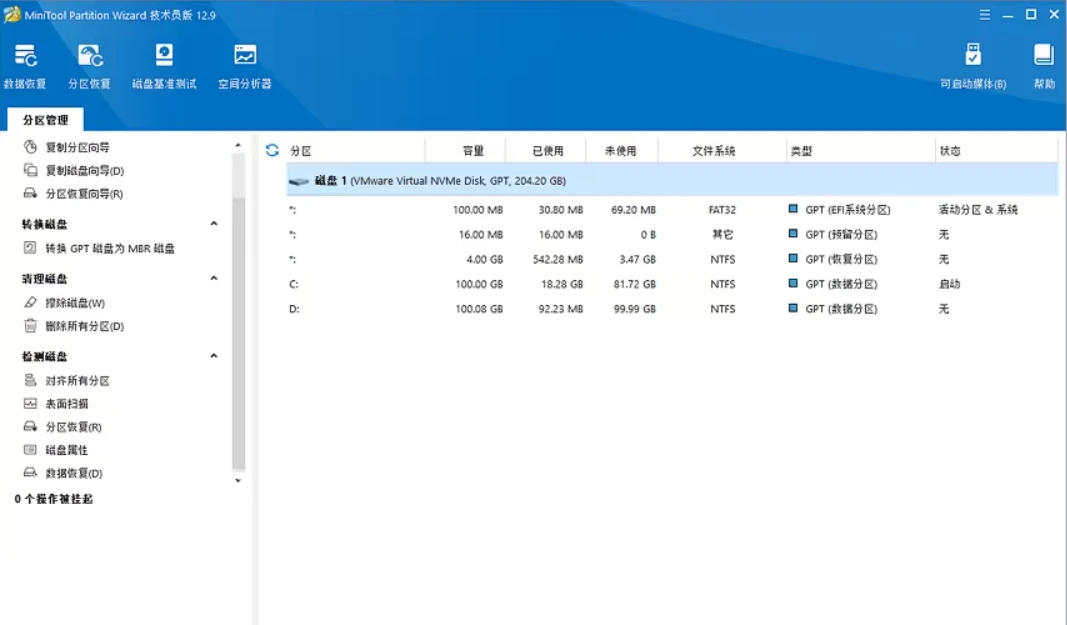Sort by the 已使用 column header
Viewport: 1067px width, 625px height.
(548, 151)
